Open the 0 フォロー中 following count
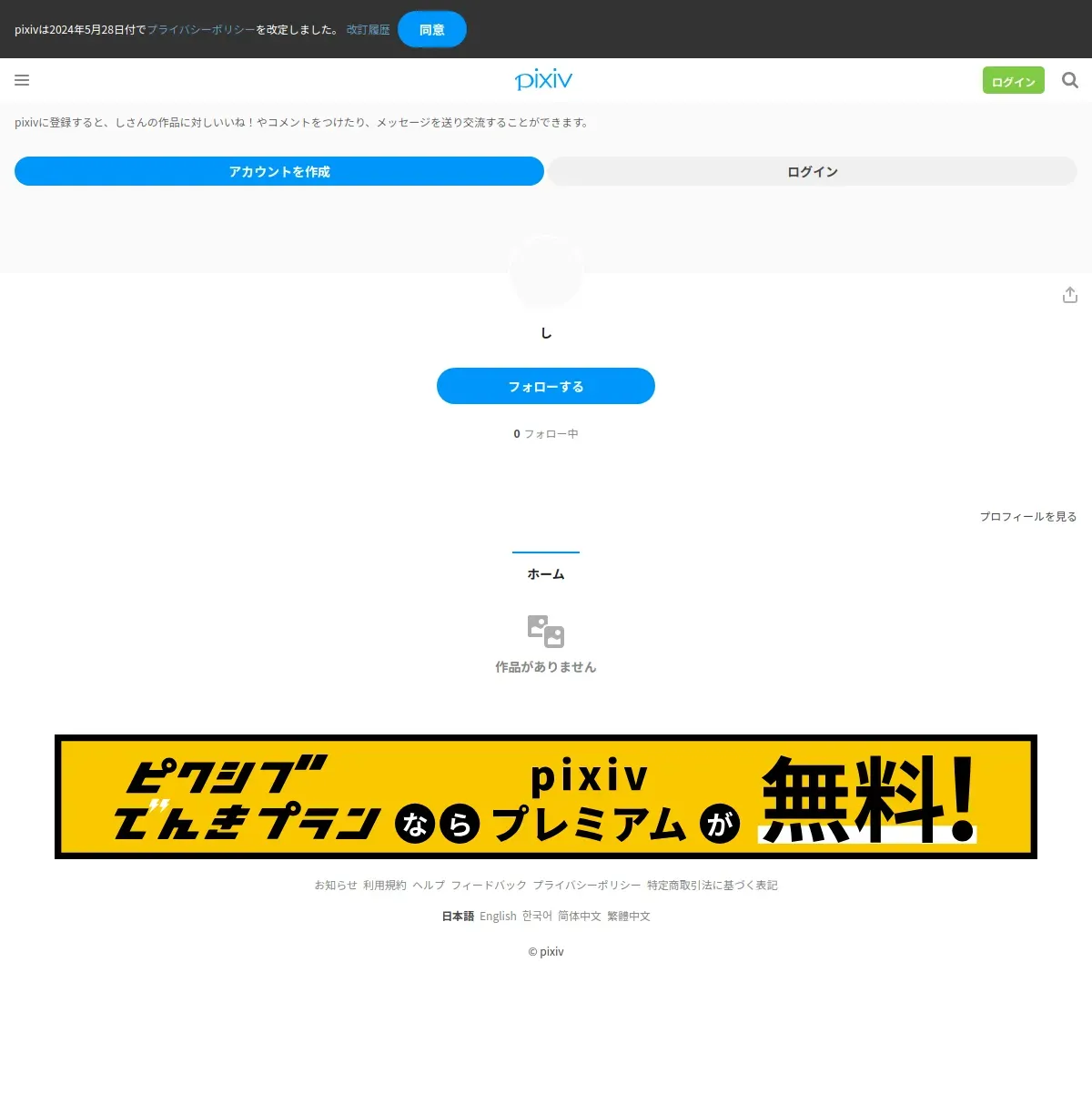The image size is (1092, 1094). point(546,434)
